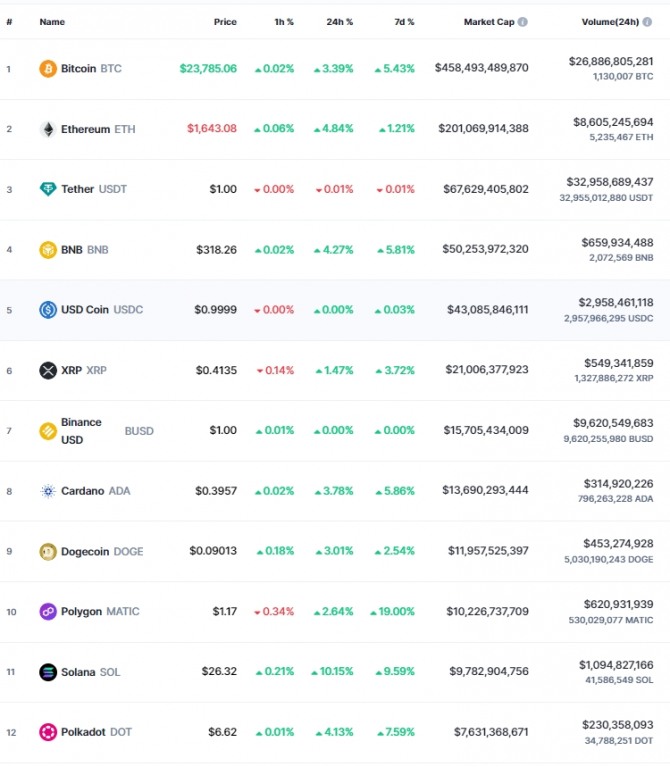Screen dimensions: 670x767
Task: Click the XRP black logo icon
Action: click(x=48, y=370)
